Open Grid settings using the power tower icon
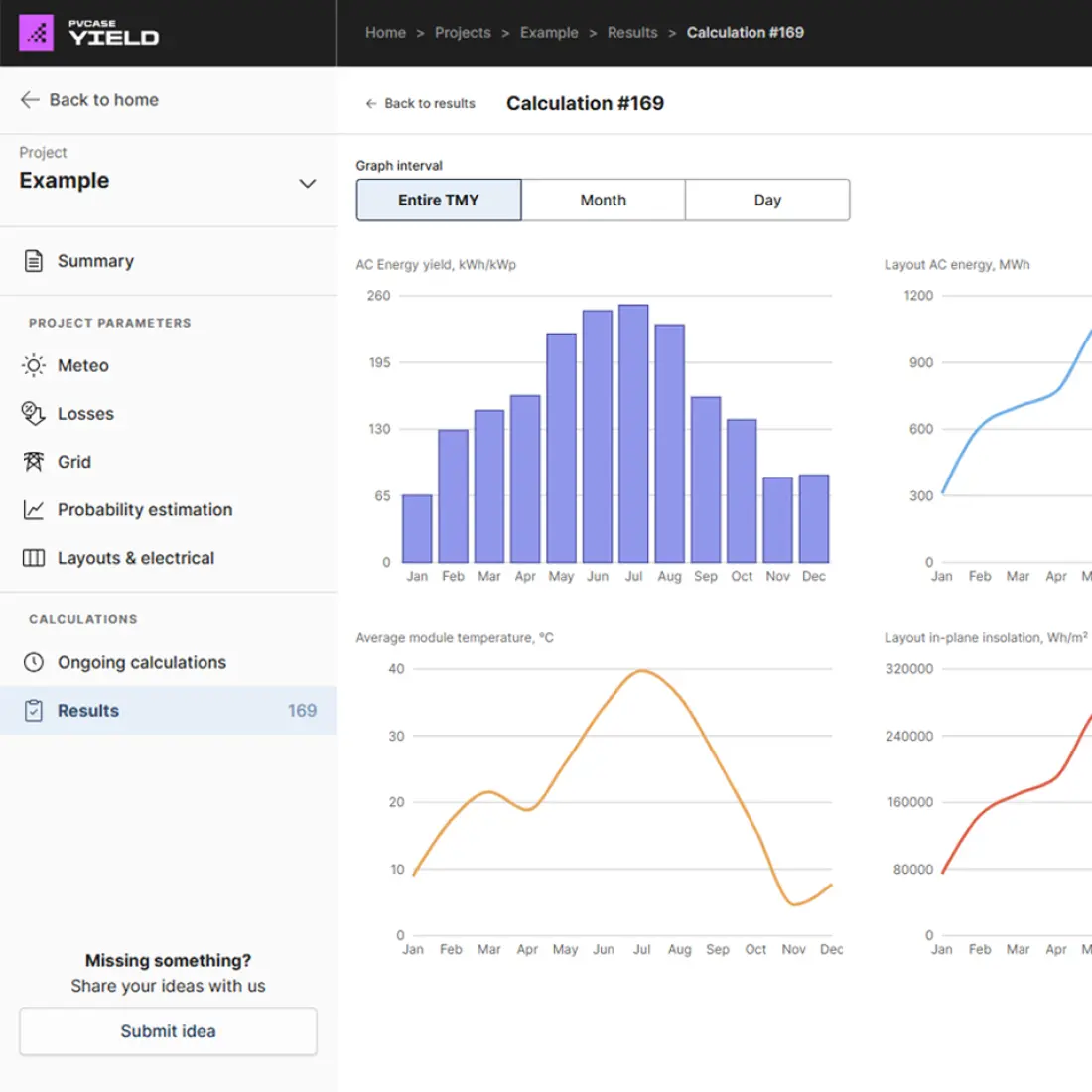The width and height of the screenshot is (1092, 1092). point(33,461)
